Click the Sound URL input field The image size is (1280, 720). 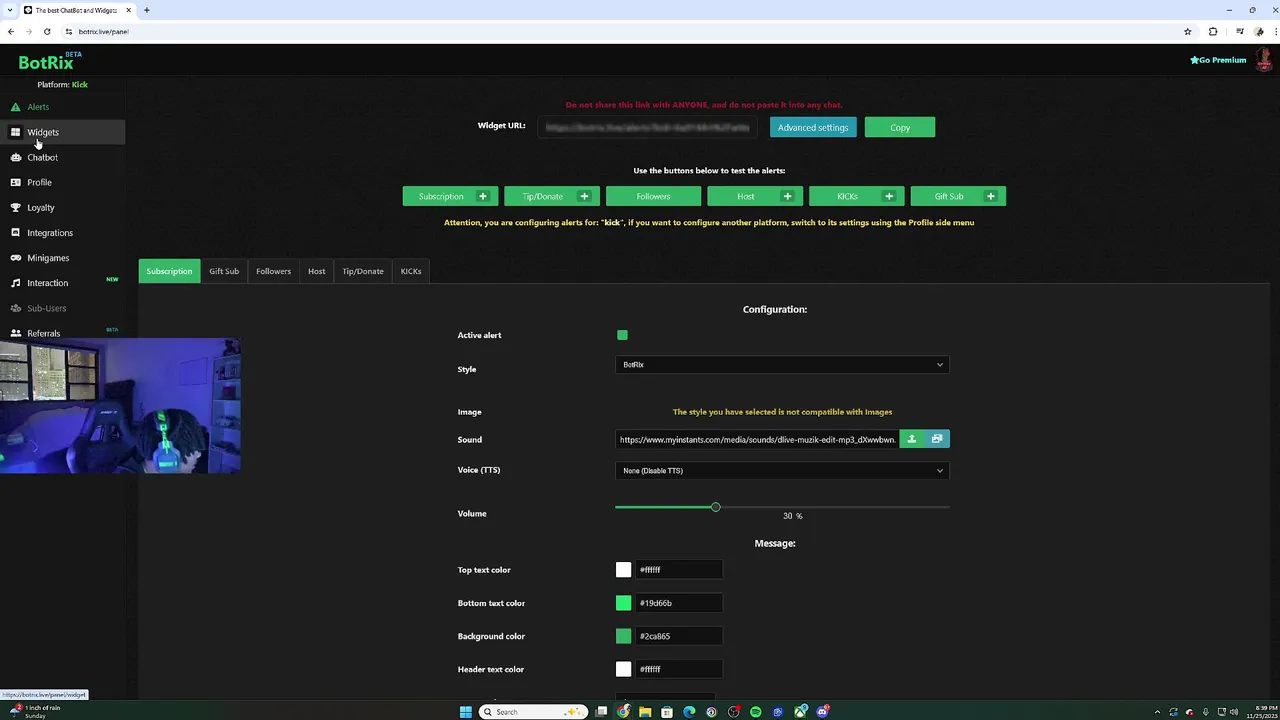(757, 439)
